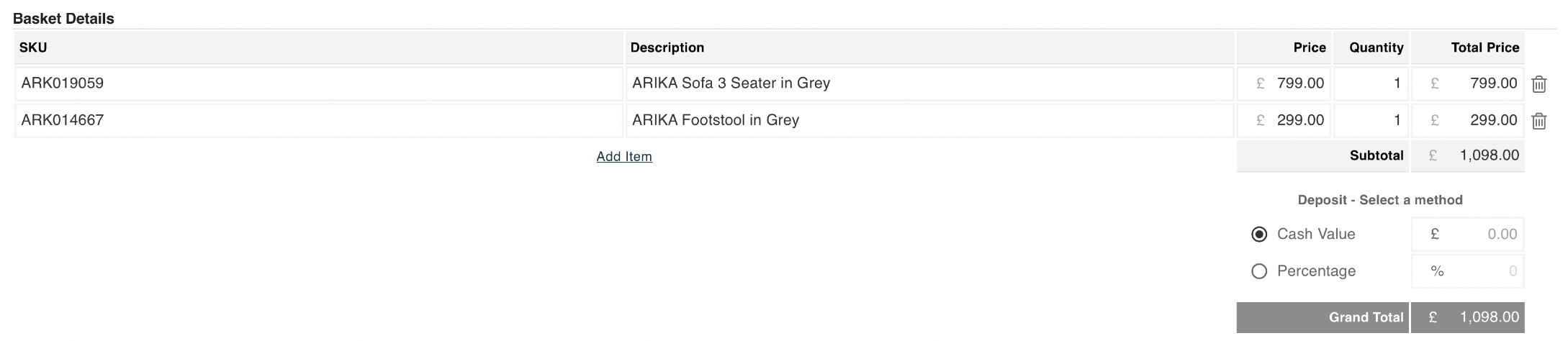The width and height of the screenshot is (1568, 341).
Task: Click the ARIKA Footstool description field
Action: tap(929, 120)
